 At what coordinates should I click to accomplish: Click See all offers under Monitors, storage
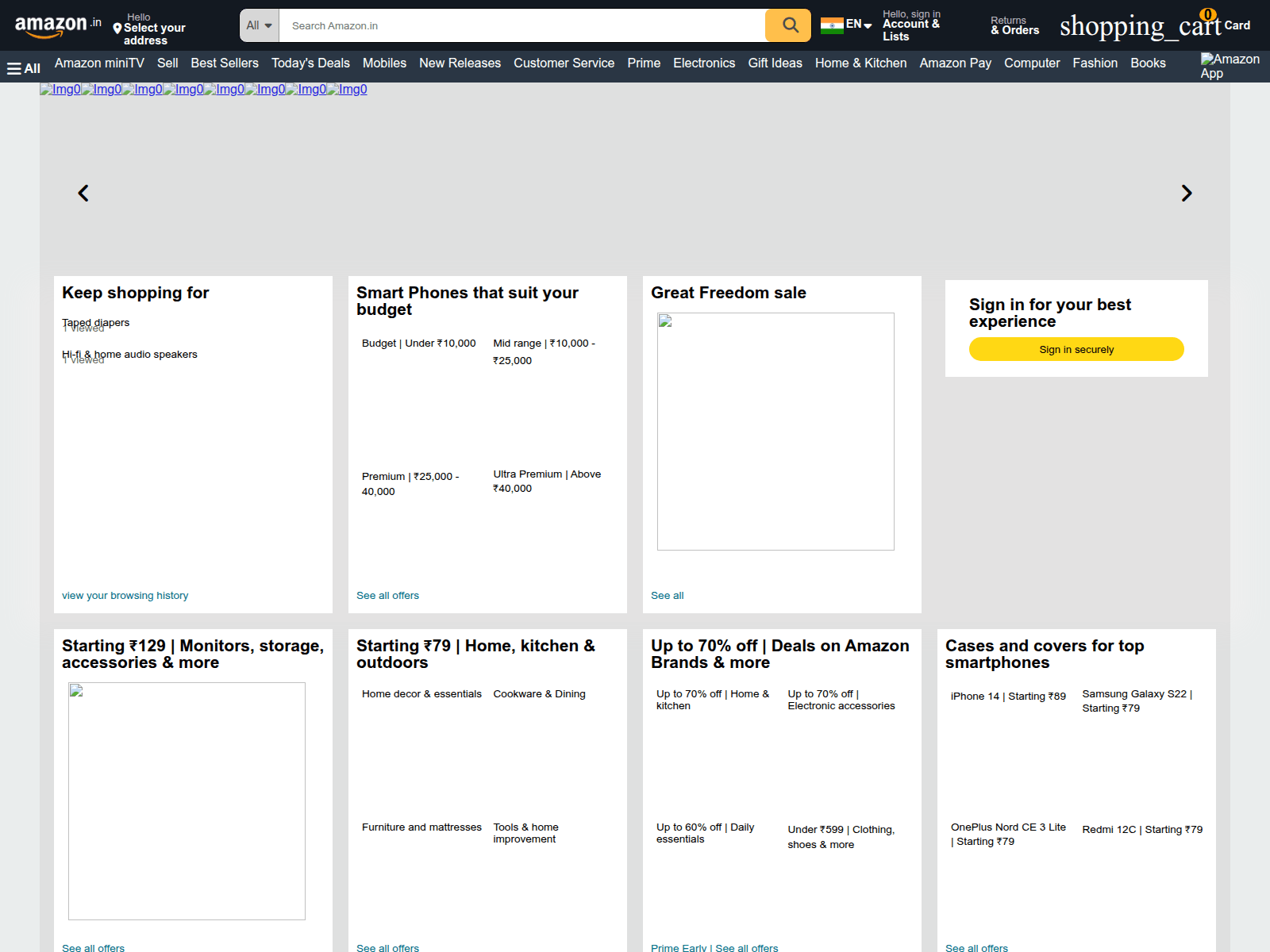point(93,947)
